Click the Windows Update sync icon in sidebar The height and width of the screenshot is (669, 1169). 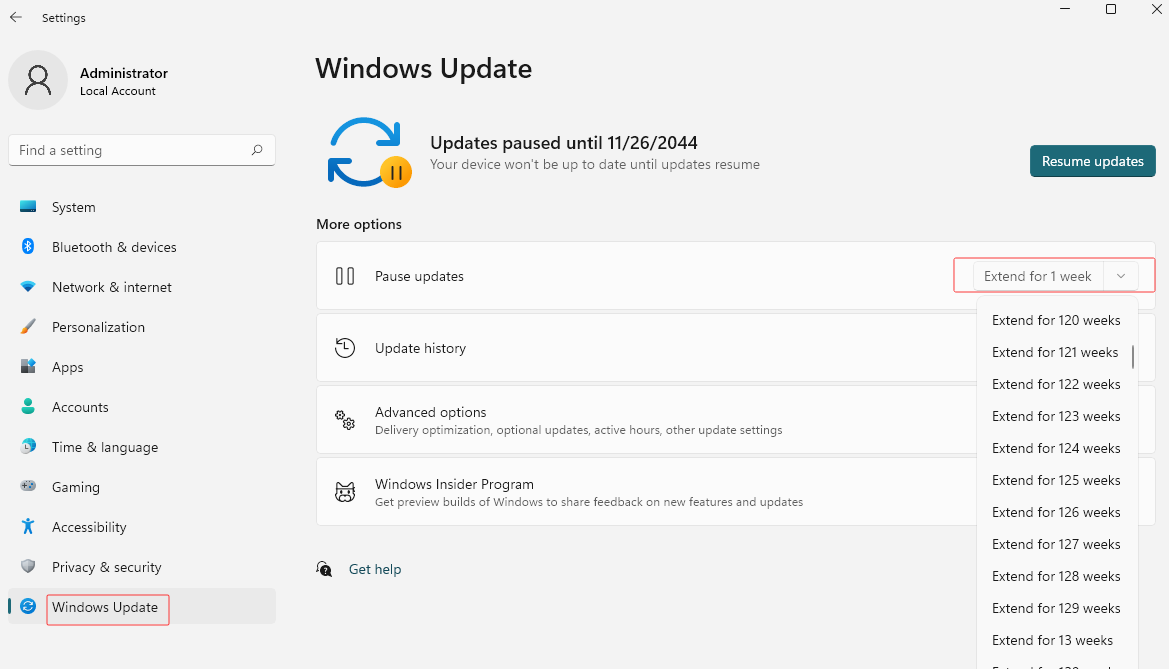(28, 606)
